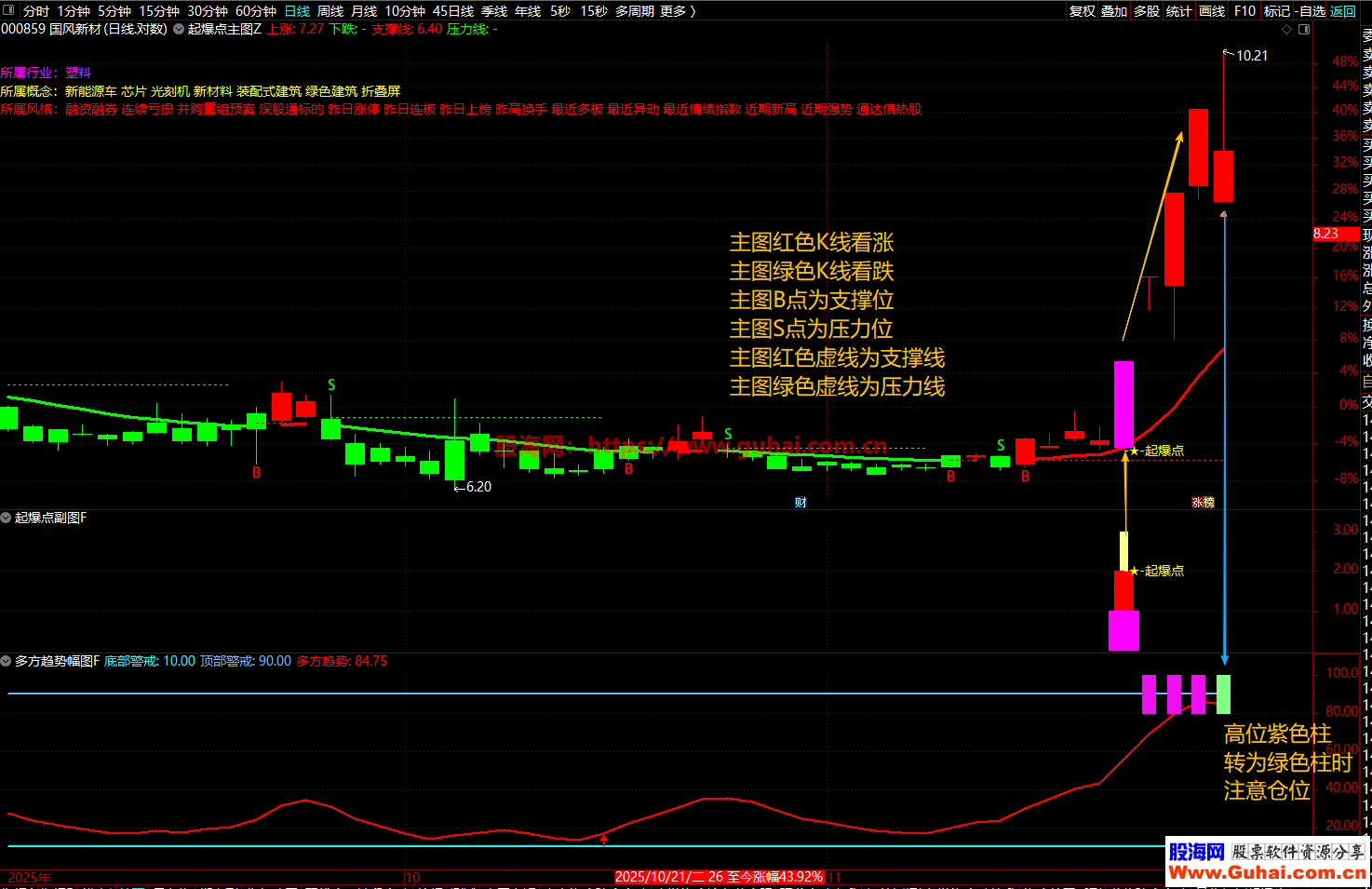1372x889 pixels.
Task: Click the leftmost red B signal marker
Action: click(x=257, y=473)
